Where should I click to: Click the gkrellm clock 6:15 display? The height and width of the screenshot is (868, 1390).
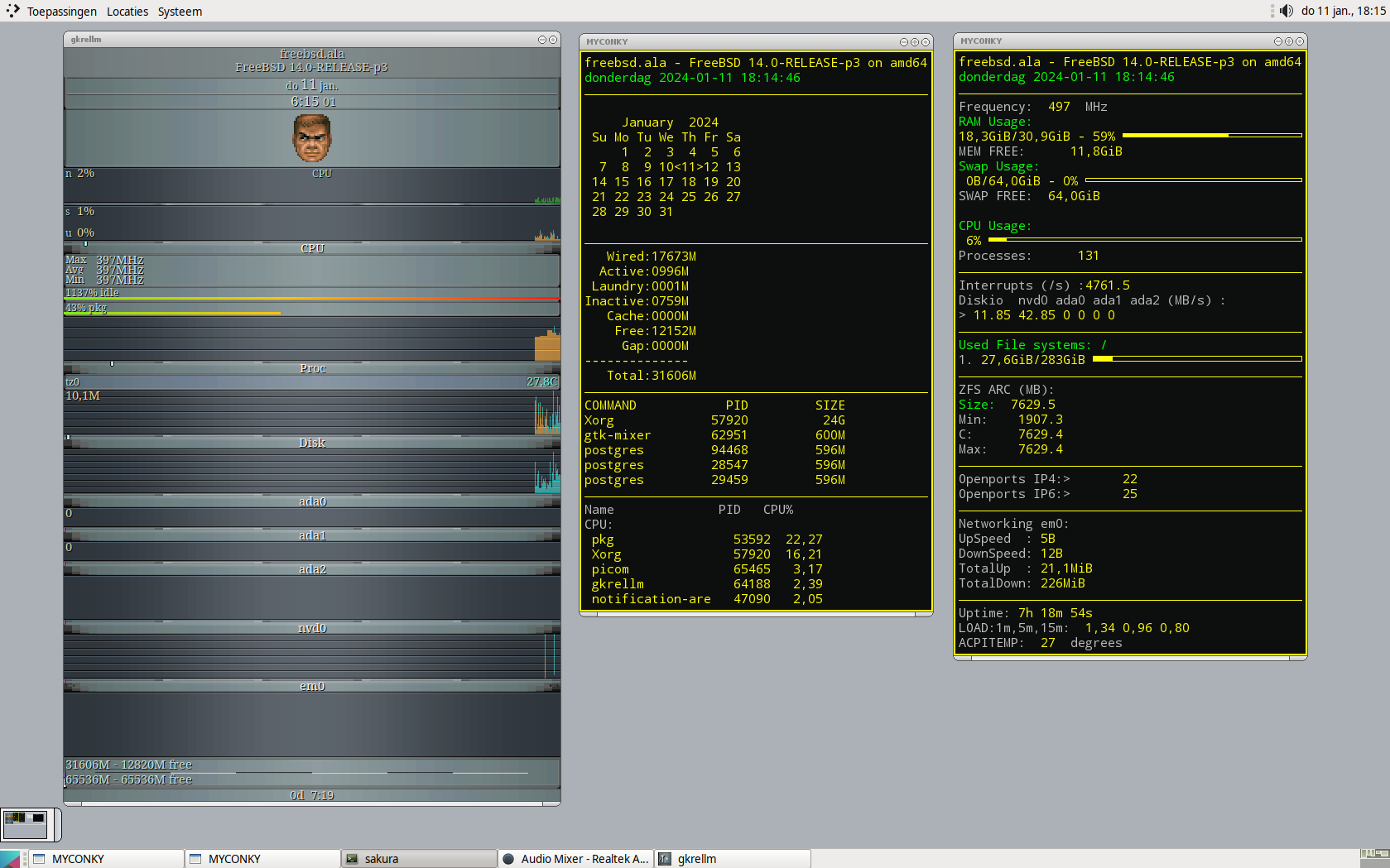313,102
